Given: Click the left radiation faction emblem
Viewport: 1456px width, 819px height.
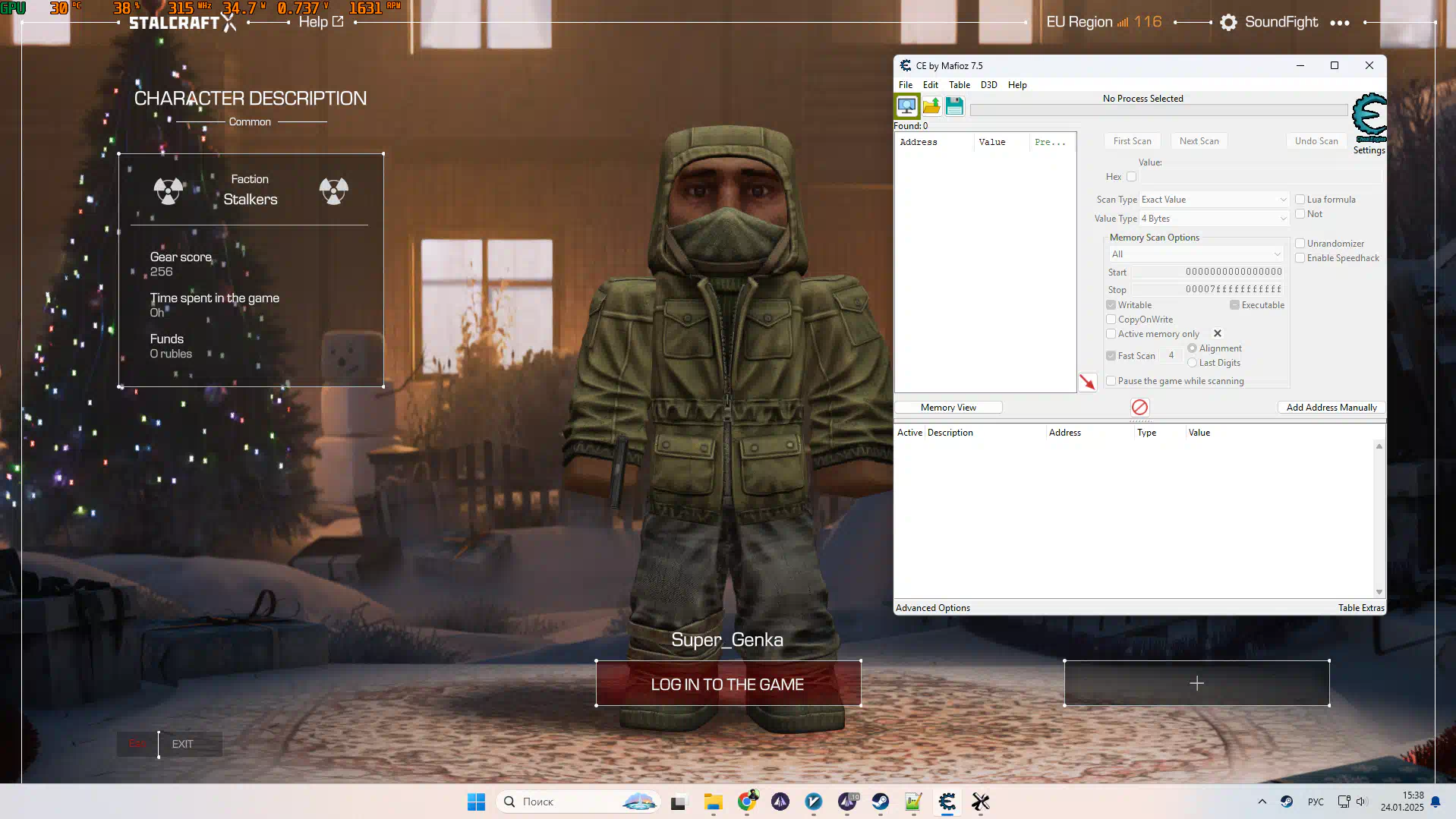Looking at the screenshot, I should (169, 191).
